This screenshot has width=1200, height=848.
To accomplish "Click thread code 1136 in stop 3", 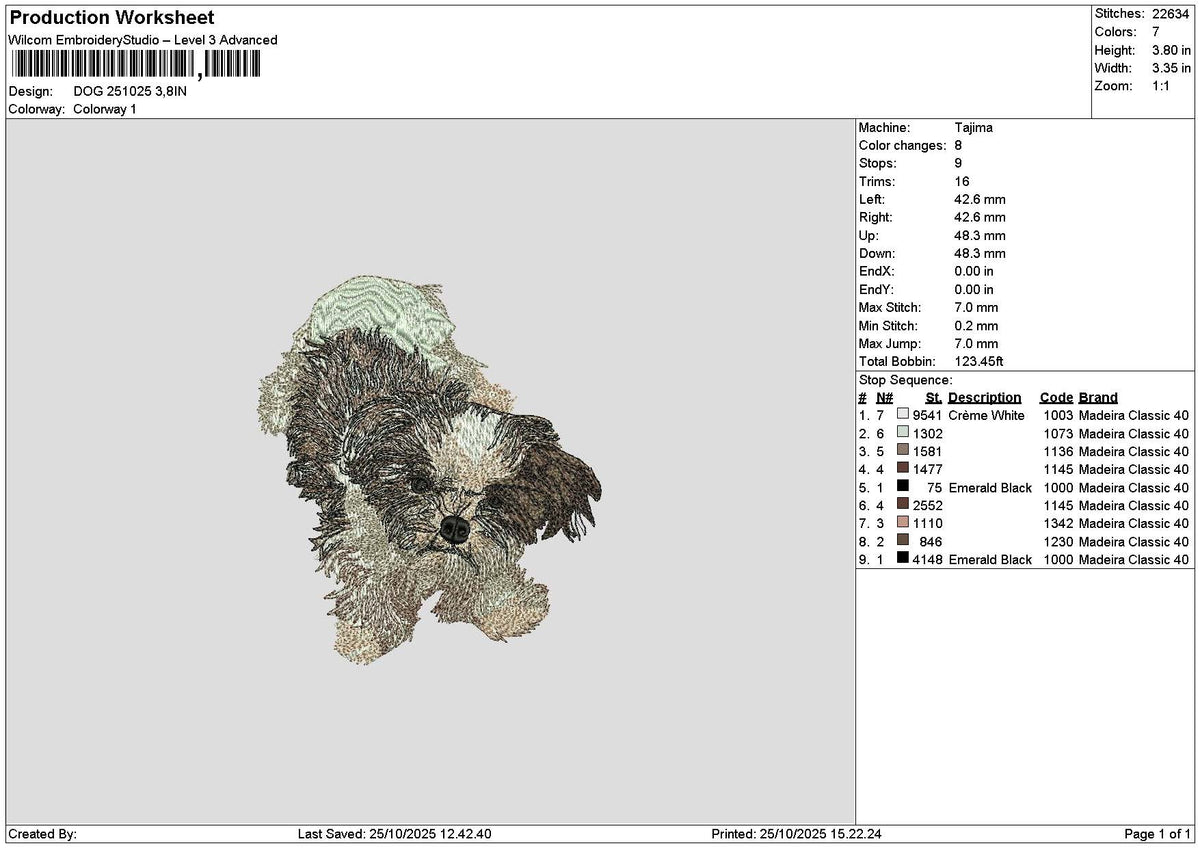I will pyautogui.click(x=1058, y=451).
